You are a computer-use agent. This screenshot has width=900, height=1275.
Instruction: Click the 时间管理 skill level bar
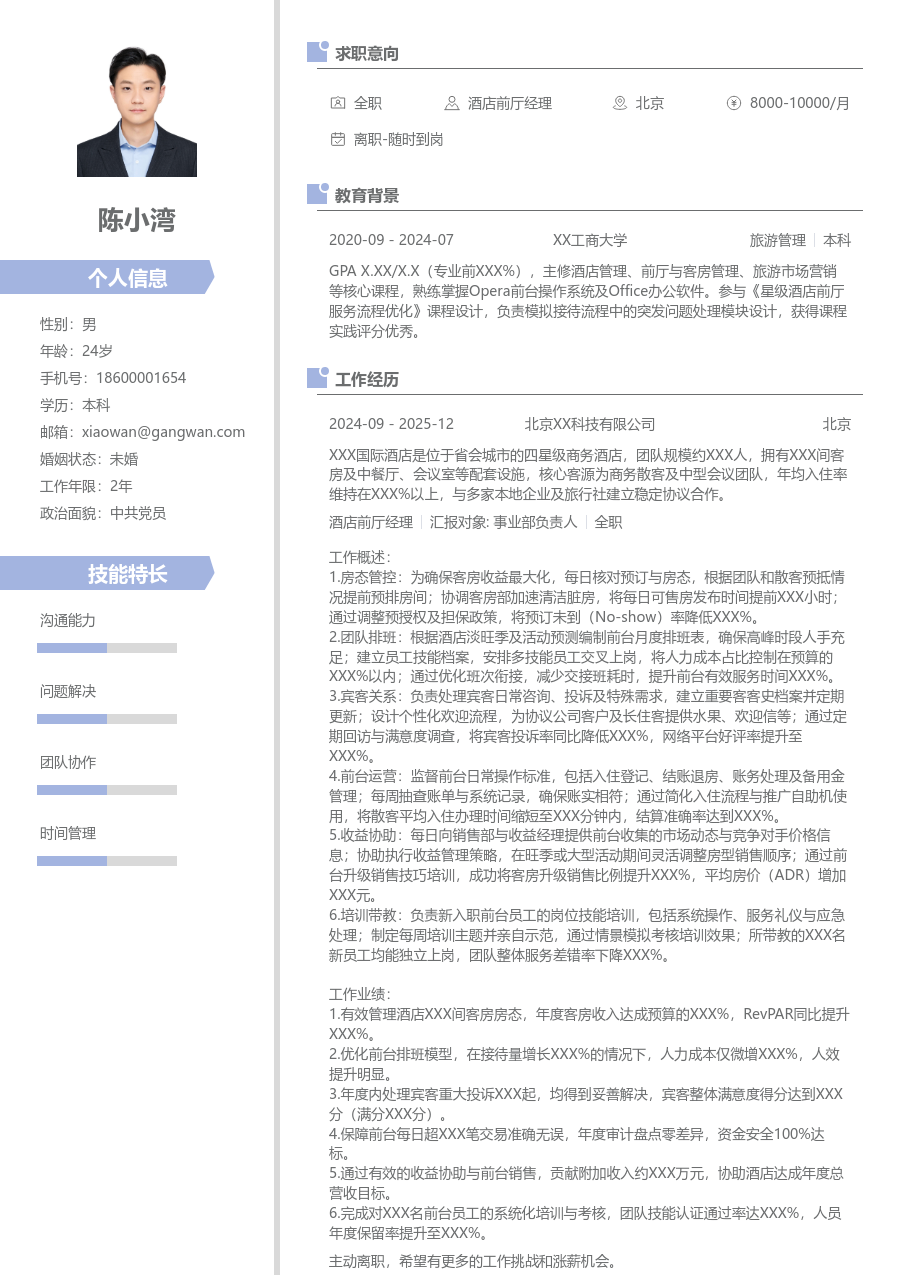point(107,861)
